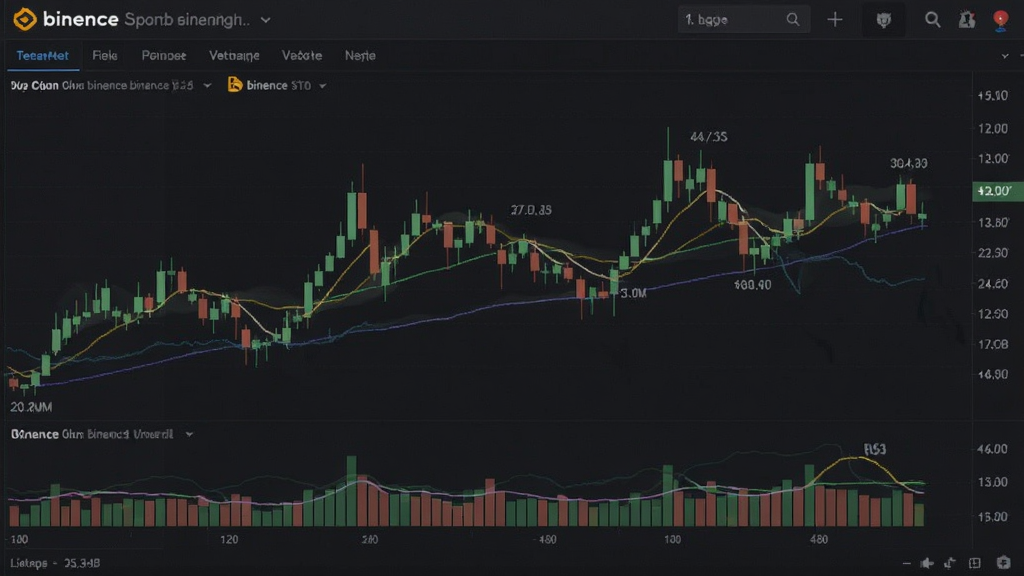Click the green current price label
This screenshot has width=1024, height=576.
pyautogui.click(x=997, y=191)
